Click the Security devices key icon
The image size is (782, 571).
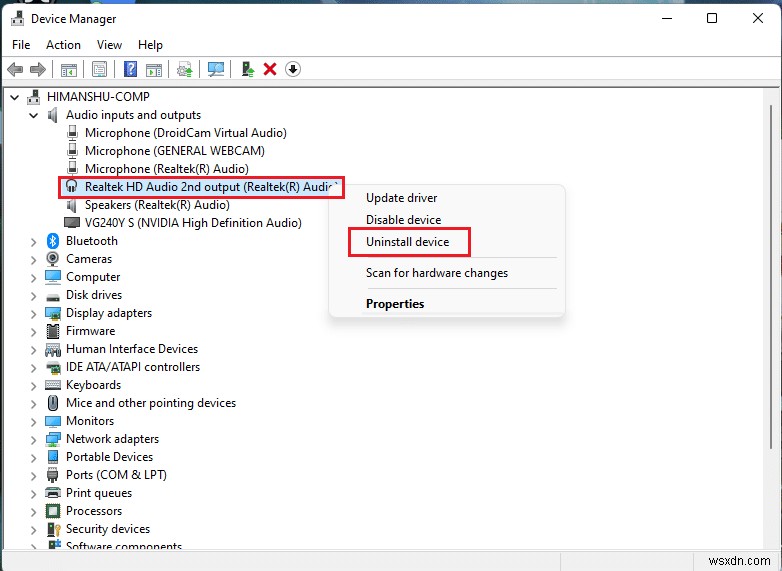[x=53, y=529]
